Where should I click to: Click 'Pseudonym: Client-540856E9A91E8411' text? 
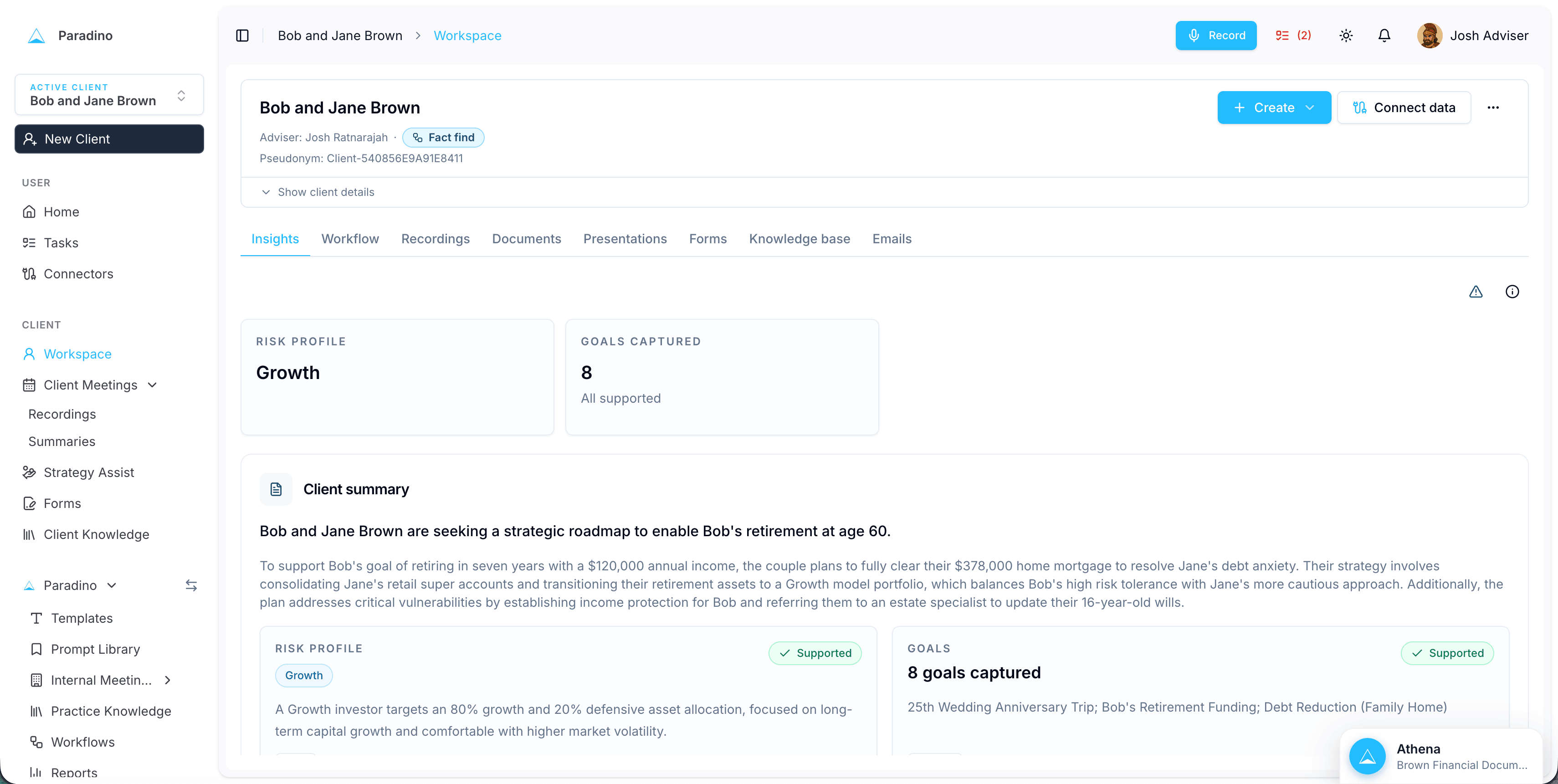pos(361,159)
